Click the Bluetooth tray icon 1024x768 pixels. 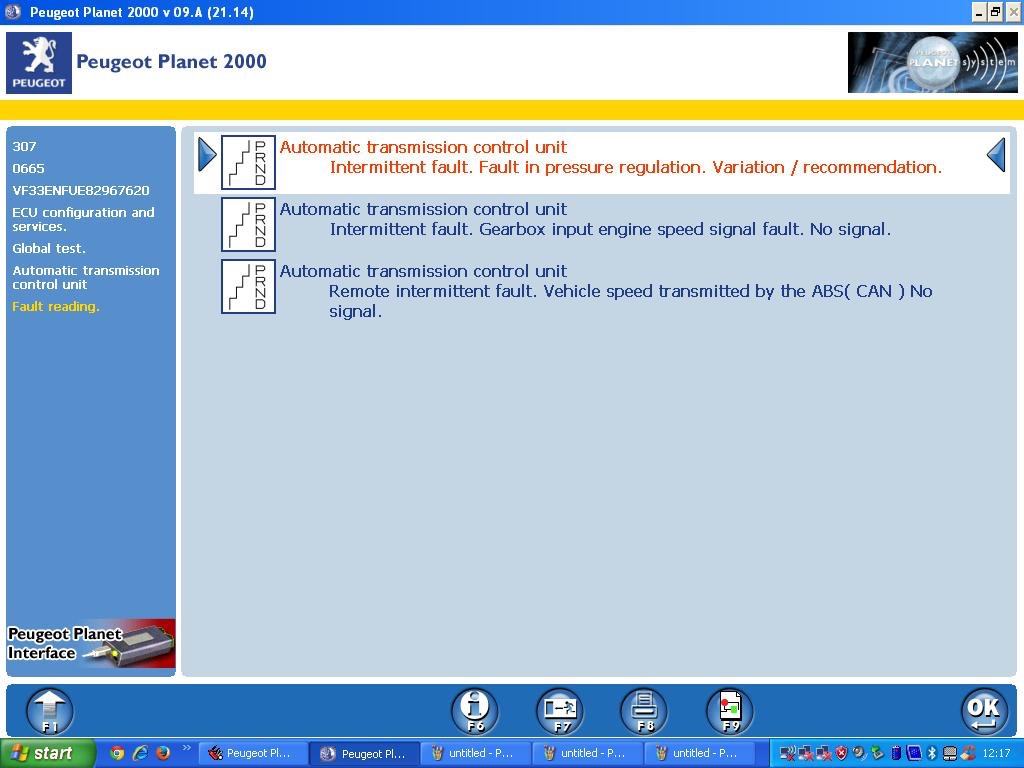[x=933, y=754]
